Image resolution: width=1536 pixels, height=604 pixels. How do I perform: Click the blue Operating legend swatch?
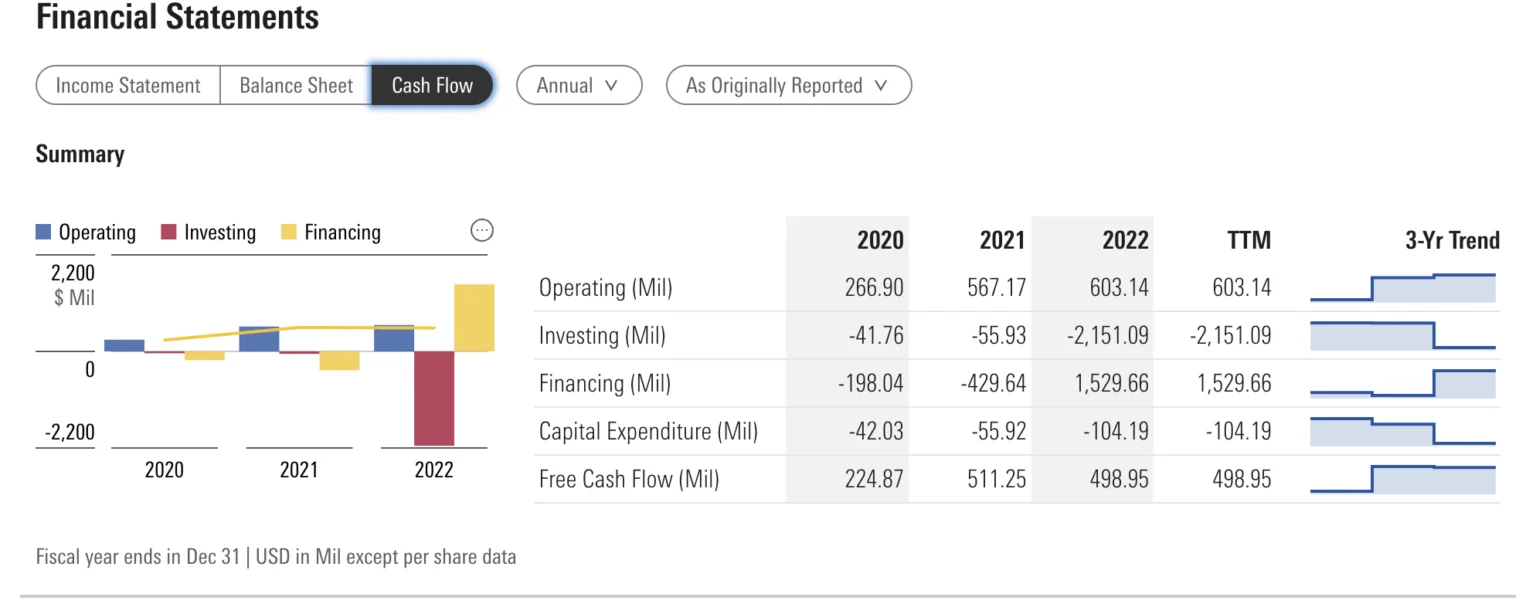pos(43,233)
